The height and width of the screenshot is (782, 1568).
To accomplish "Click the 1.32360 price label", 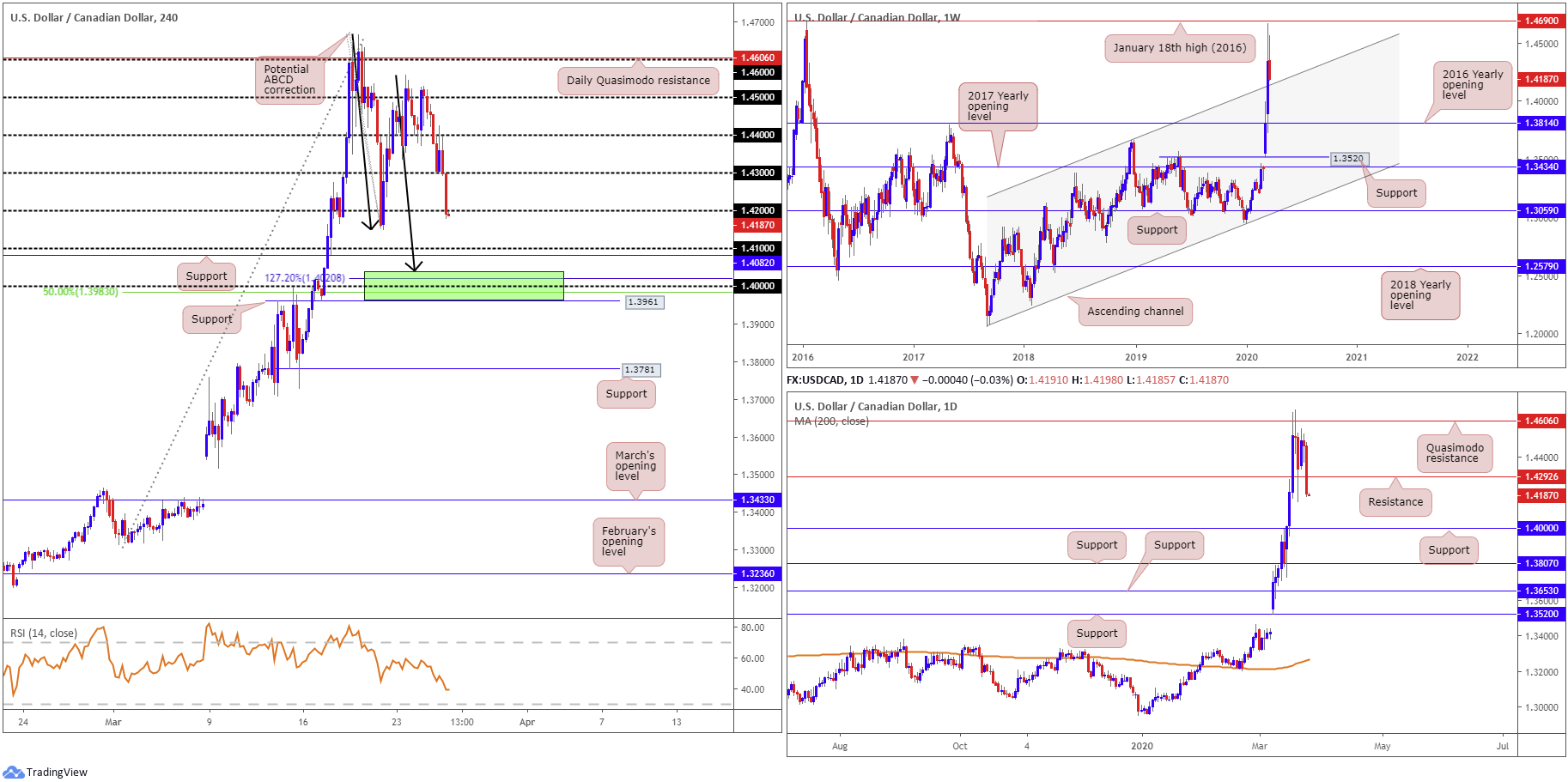I will coord(757,573).
